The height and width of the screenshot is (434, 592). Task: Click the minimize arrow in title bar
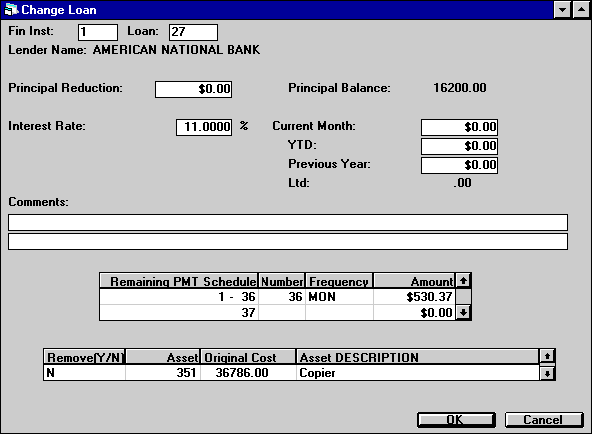click(x=562, y=9)
